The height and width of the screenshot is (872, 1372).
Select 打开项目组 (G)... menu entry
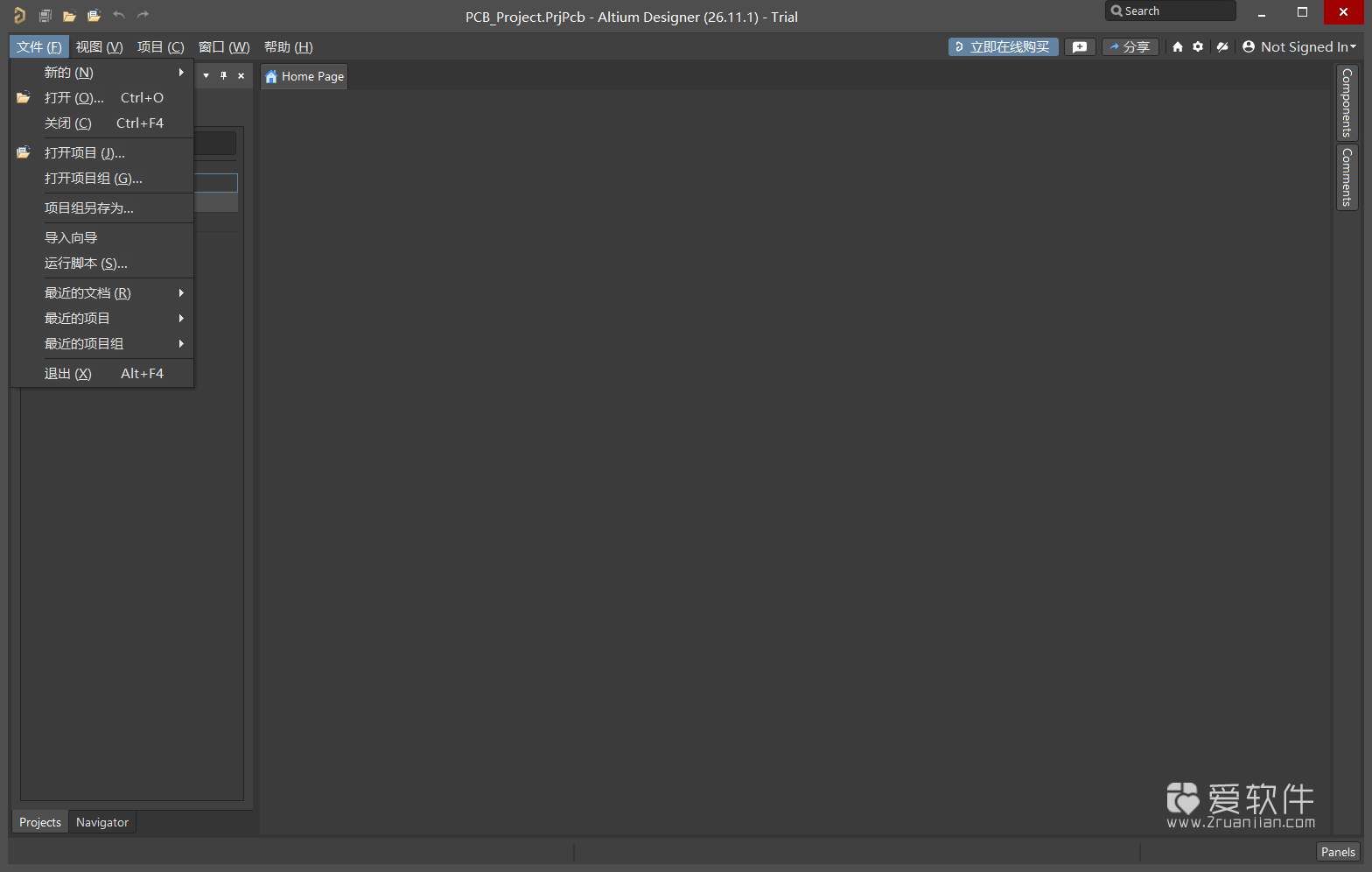tap(101, 179)
